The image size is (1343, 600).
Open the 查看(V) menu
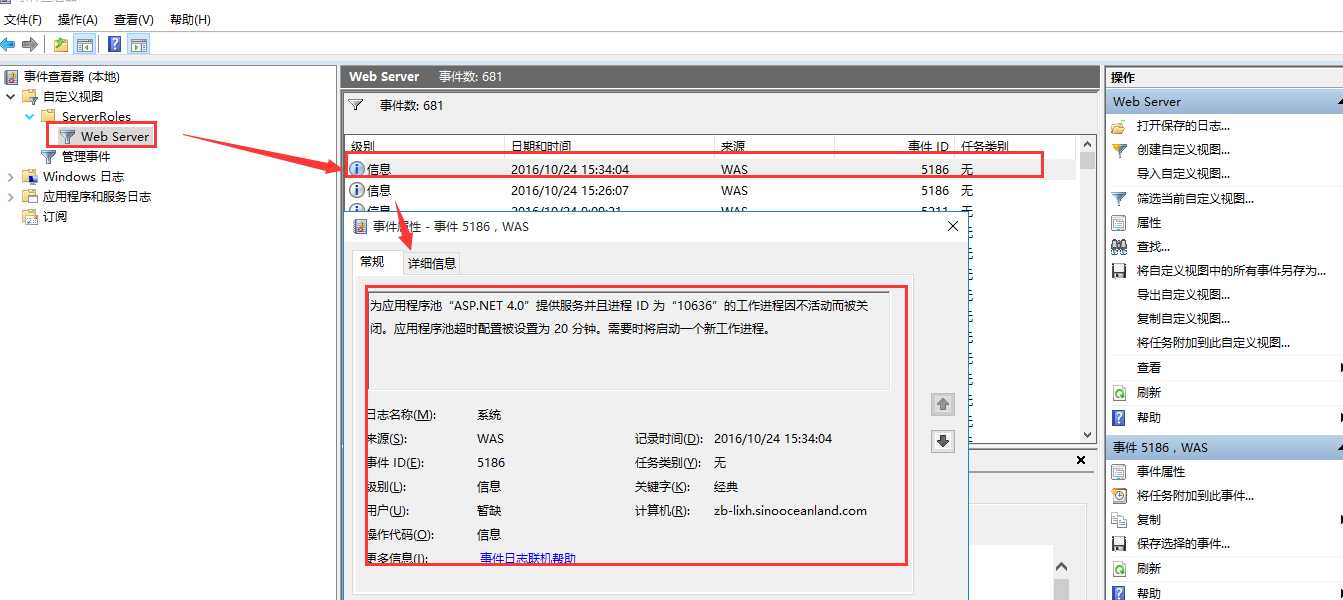(134, 19)
